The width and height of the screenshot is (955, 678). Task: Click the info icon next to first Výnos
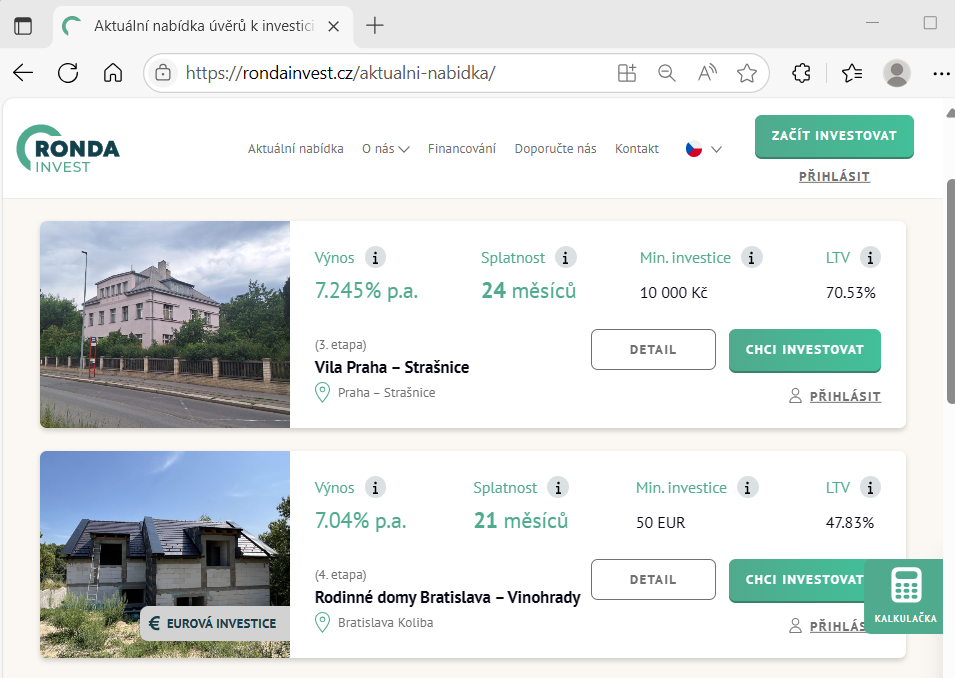pyautogui.click(x=375, y=258)
